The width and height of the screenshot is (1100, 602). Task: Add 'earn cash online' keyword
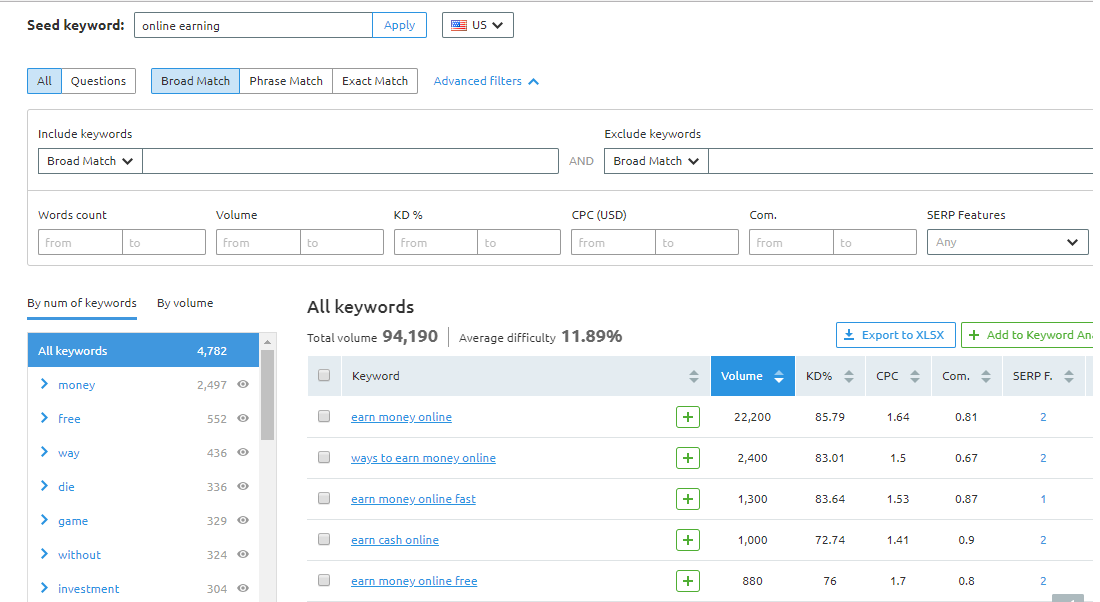[x=688, y=540]
